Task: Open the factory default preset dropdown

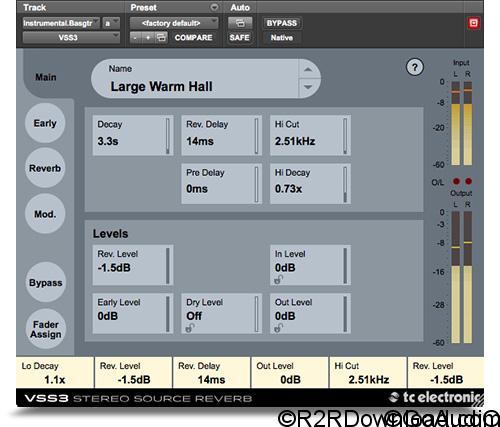Action: click(x=174, y=23)
